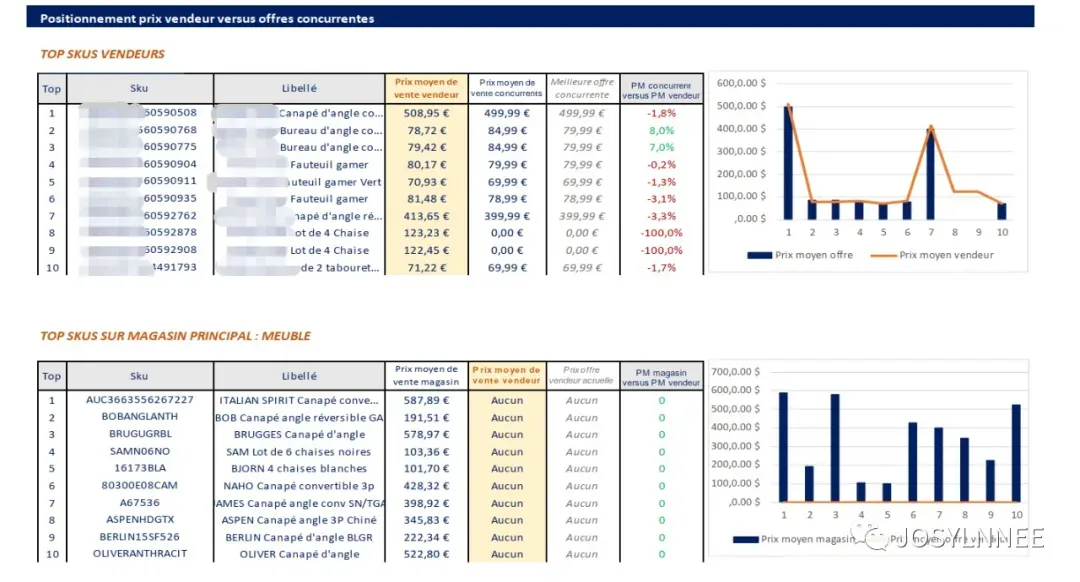Viewport: 1080px width, 582px height.
Task: Click bar number 10 in the bottom chart
Action: click(1016, 453)
